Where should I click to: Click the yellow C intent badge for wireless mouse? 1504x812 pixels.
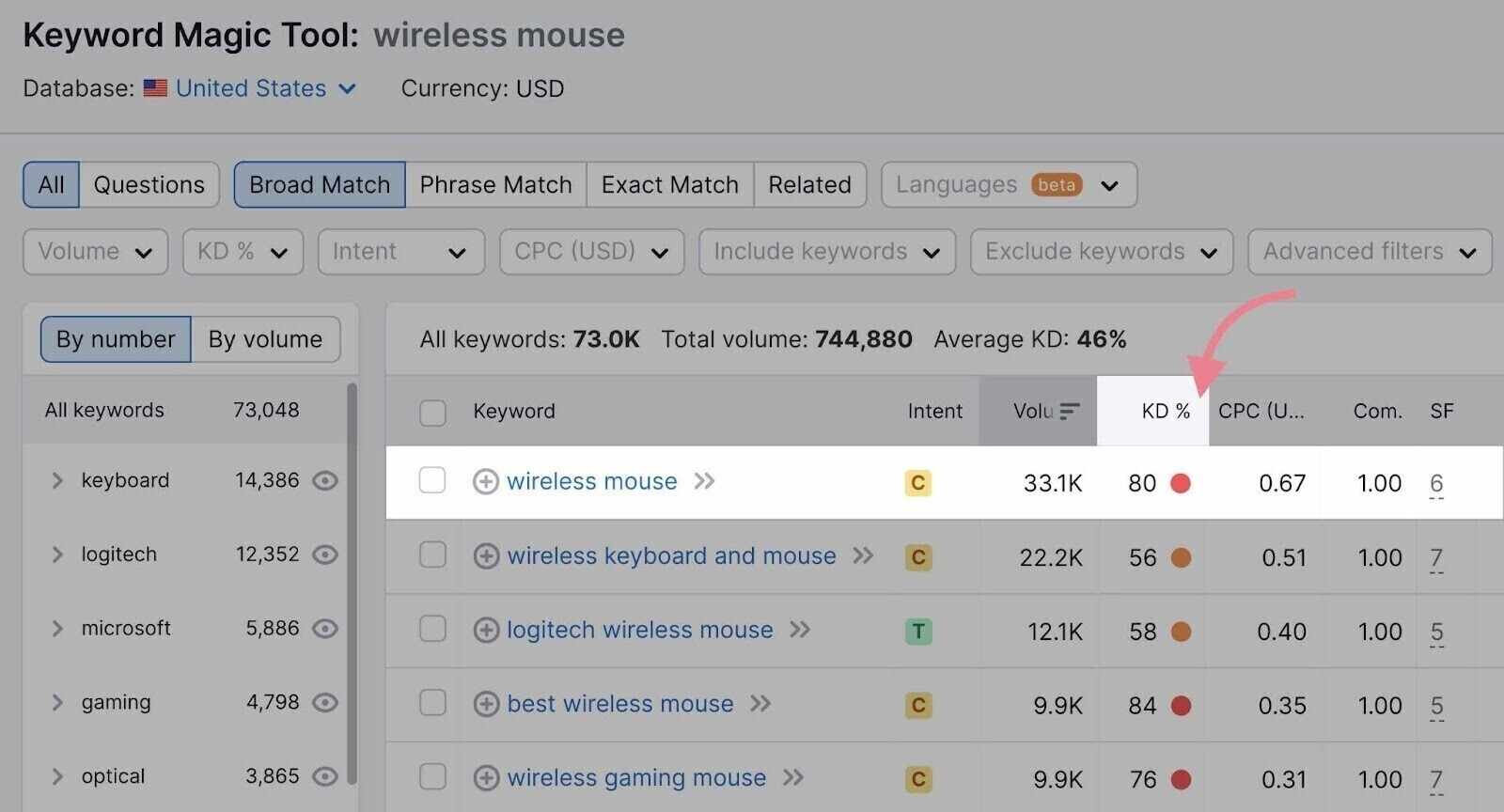coord(917,482)
